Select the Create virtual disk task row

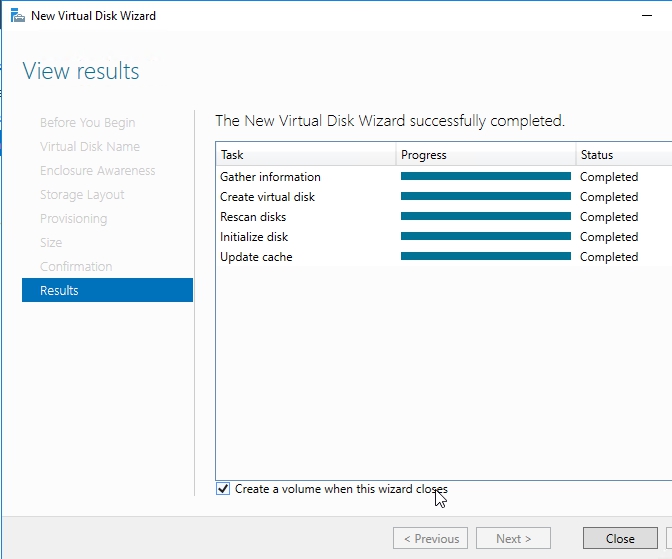click(444, 197)
